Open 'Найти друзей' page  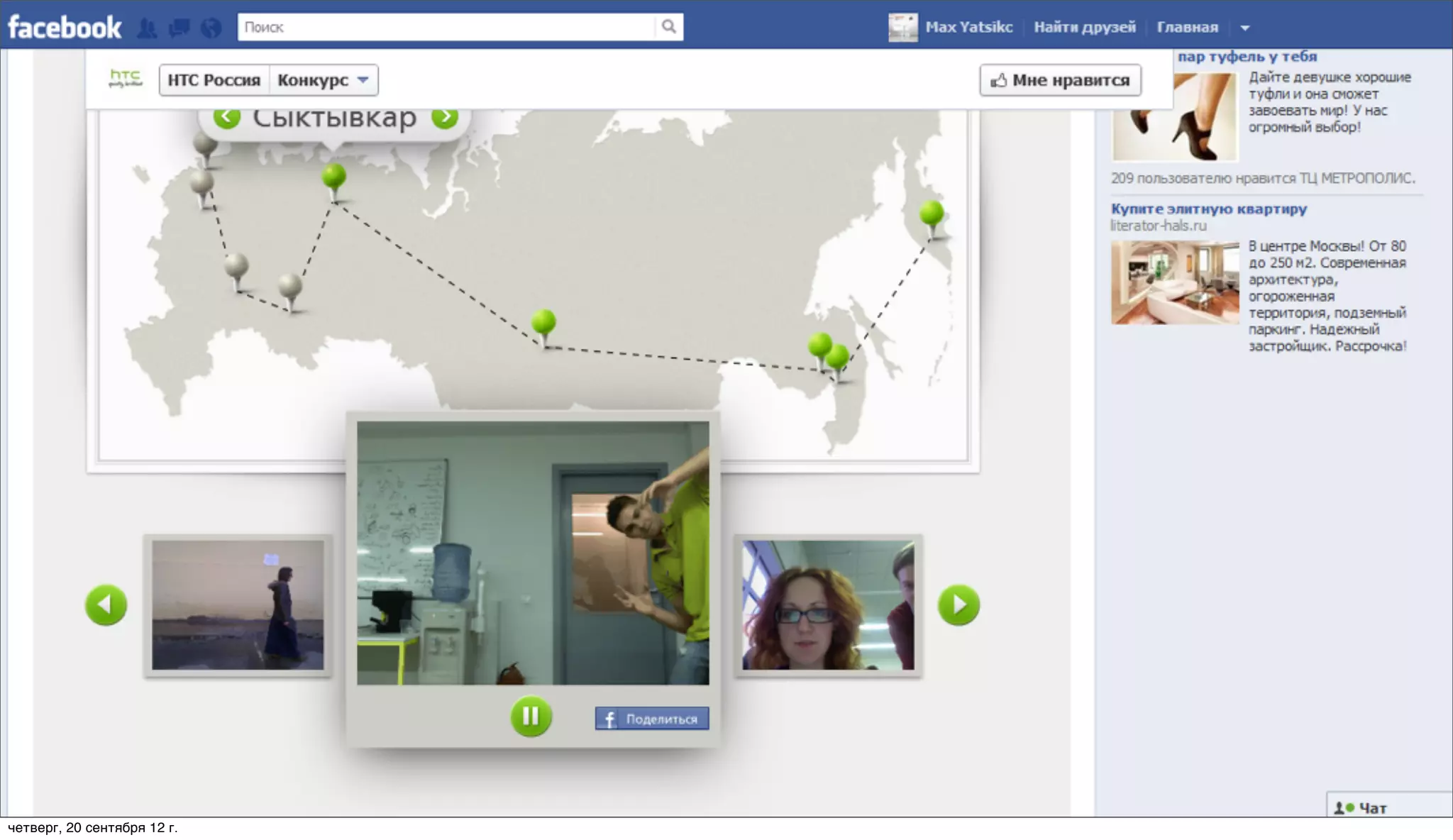pyautogui.click(x=1084, y=28)
